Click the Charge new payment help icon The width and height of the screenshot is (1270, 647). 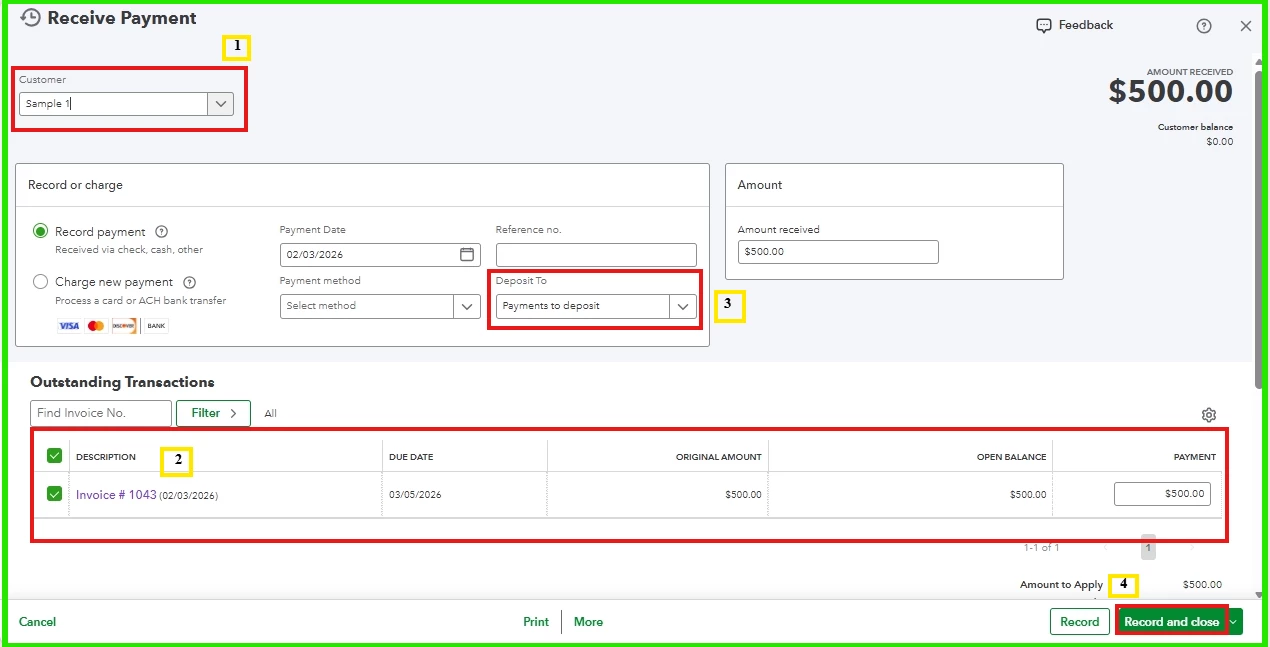point(190,282)
